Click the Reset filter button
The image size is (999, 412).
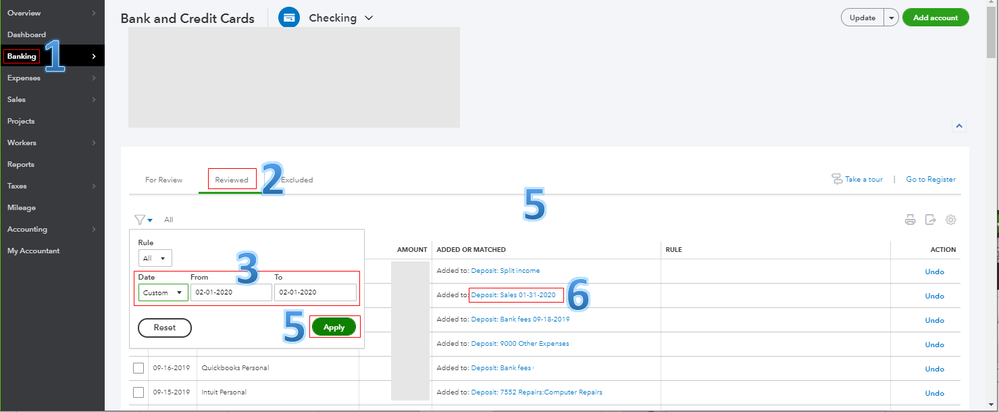pyautogui.click(x=164, y=327)
